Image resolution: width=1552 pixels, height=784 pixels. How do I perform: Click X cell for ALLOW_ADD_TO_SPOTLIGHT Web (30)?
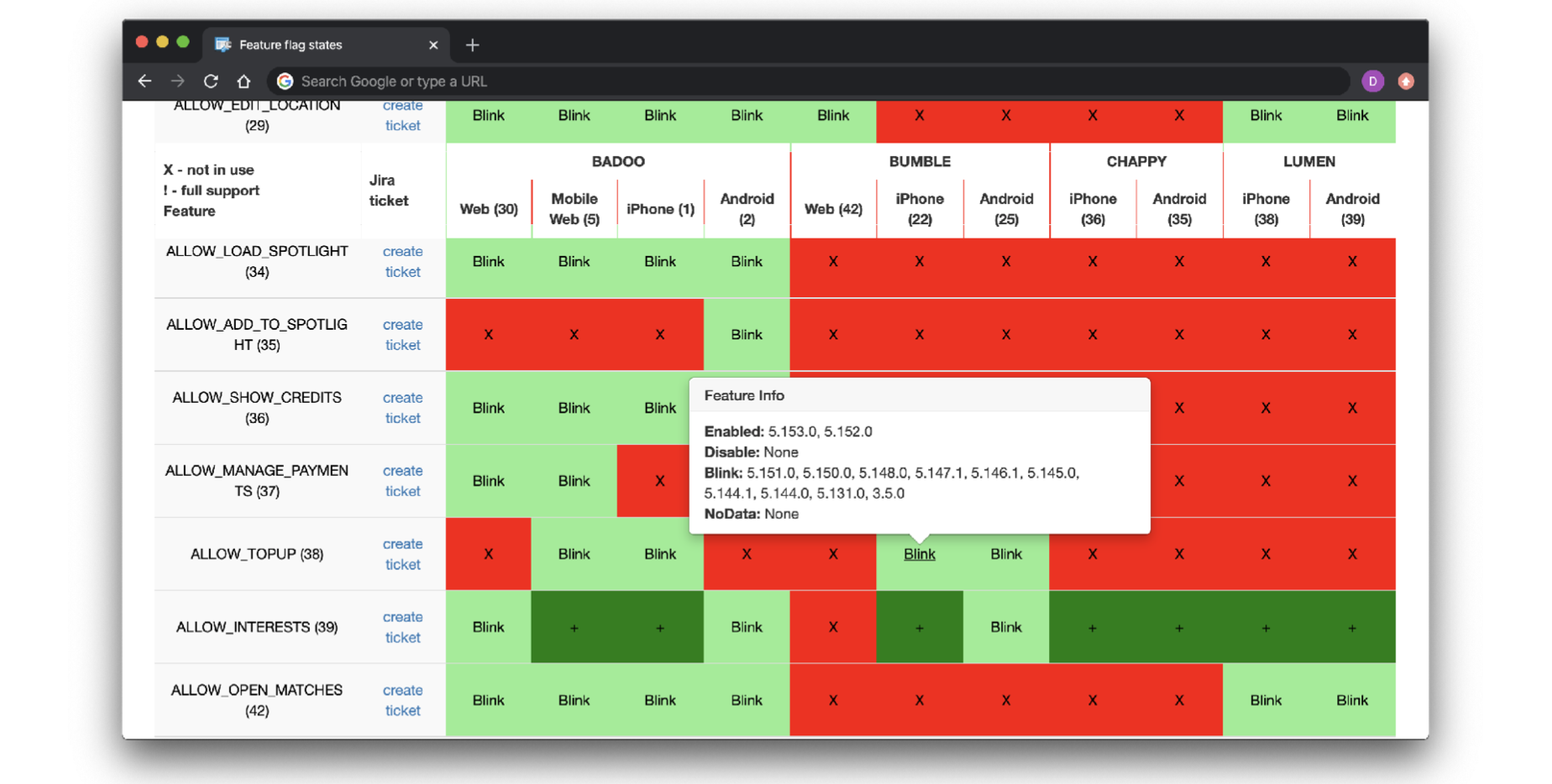(489, 334)
